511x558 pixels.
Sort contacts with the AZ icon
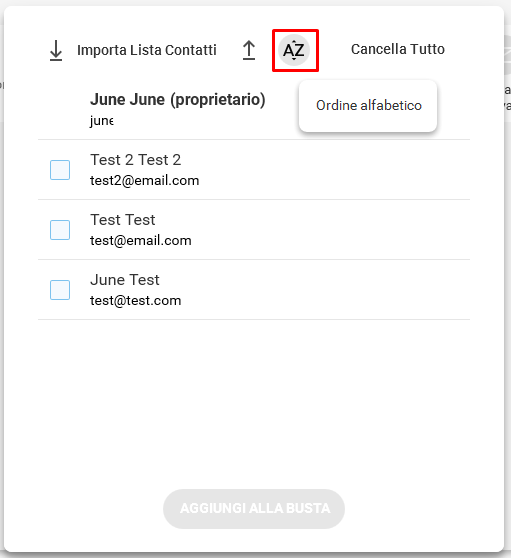[294, 50]
